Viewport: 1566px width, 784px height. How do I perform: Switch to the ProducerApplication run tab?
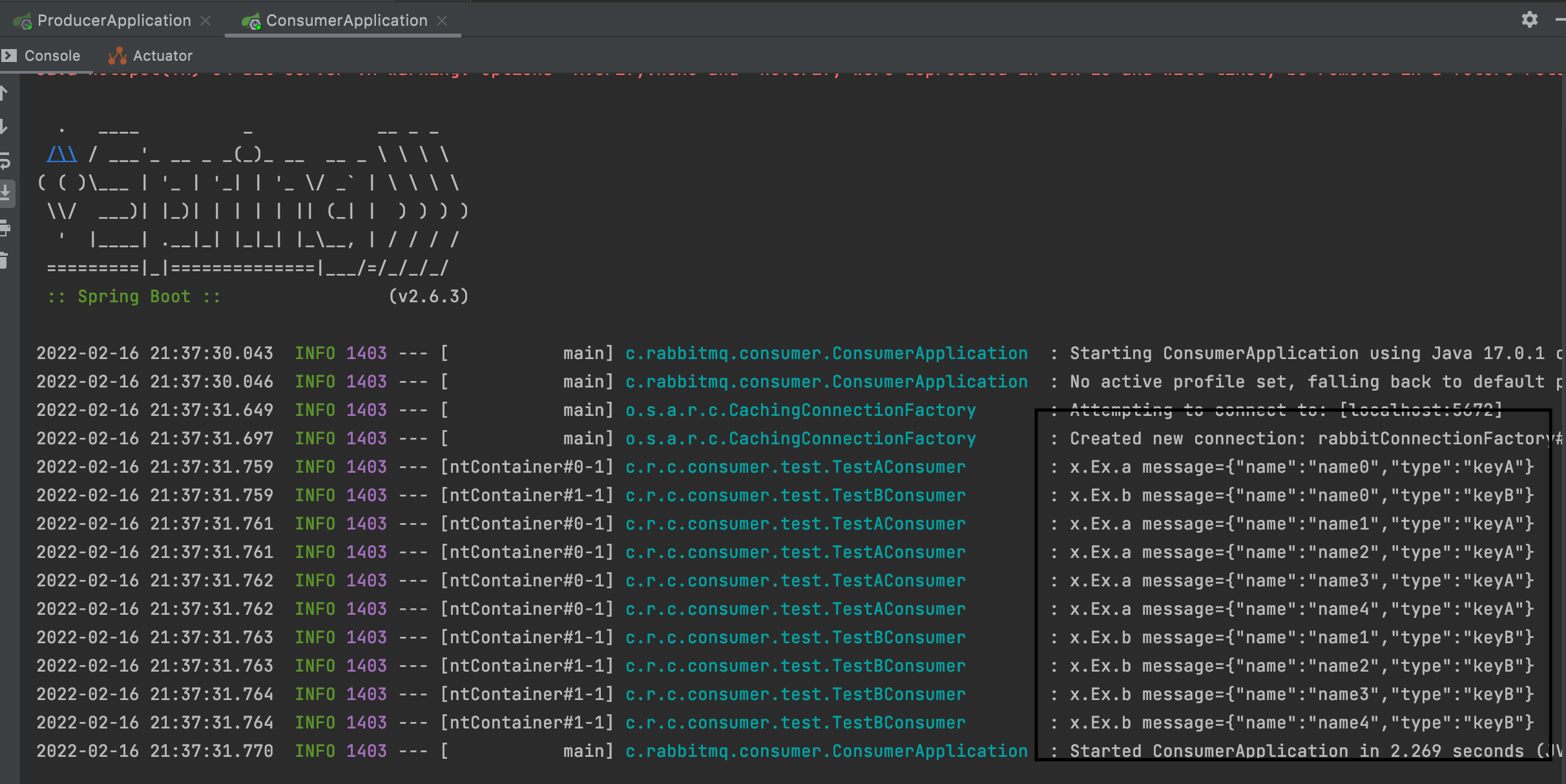click(115, 20)
